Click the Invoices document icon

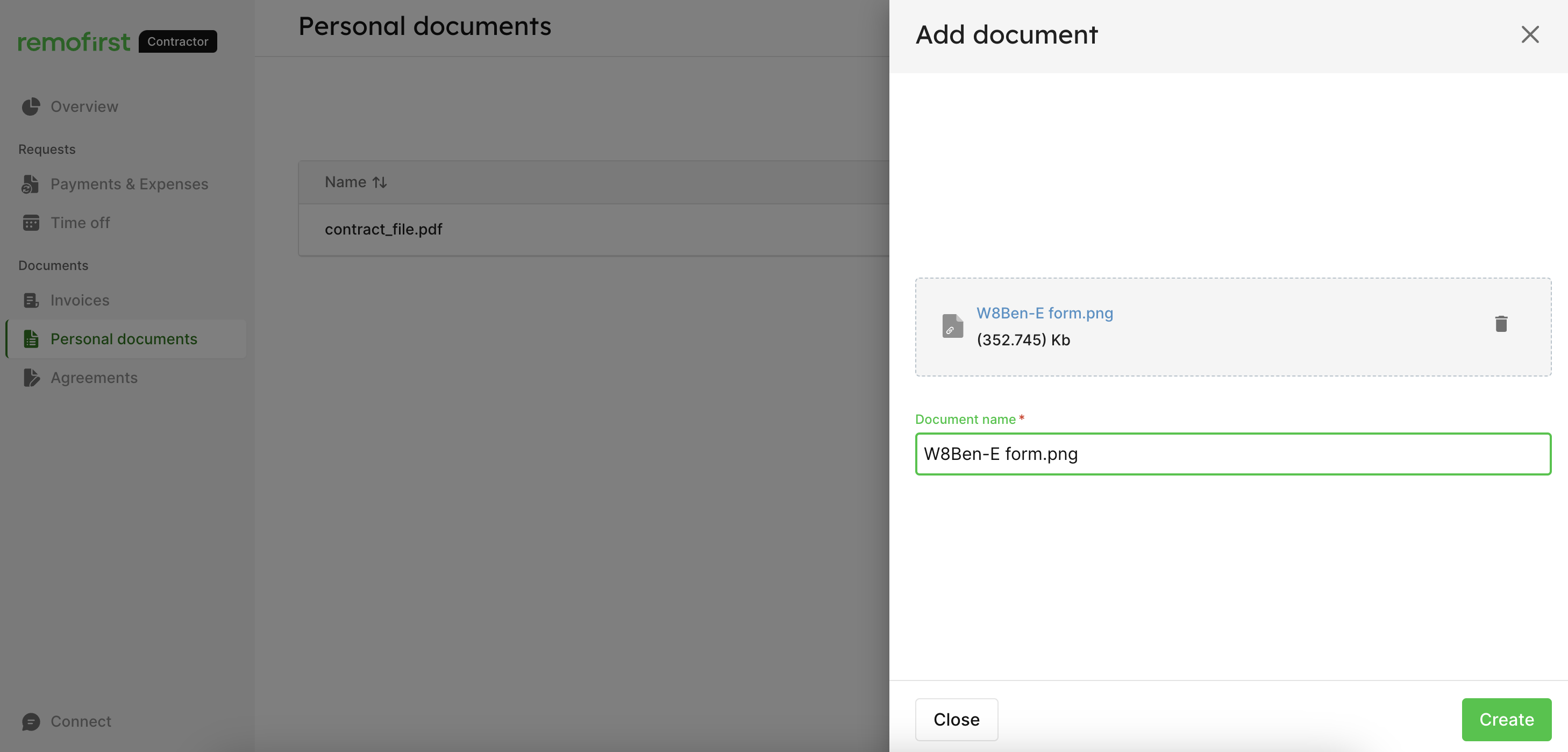(31, 300)
